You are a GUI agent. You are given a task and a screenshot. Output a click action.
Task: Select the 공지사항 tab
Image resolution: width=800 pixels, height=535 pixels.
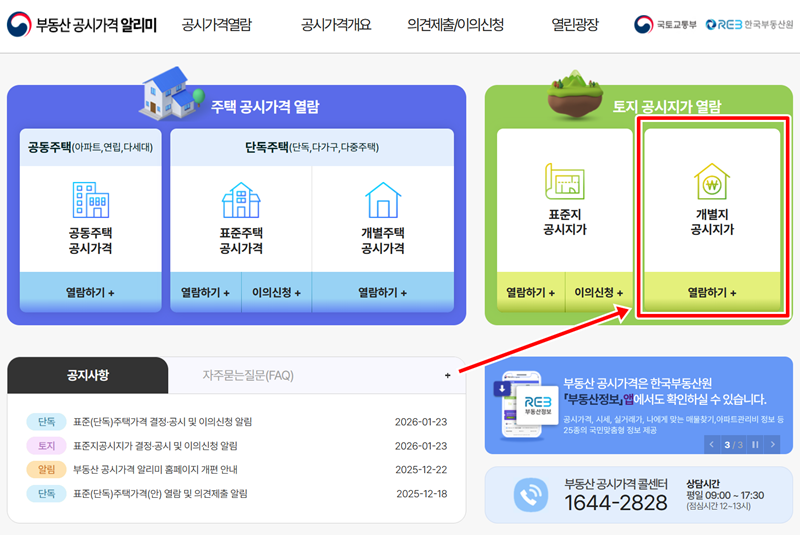pyautogui.click(x=88, y=375)
